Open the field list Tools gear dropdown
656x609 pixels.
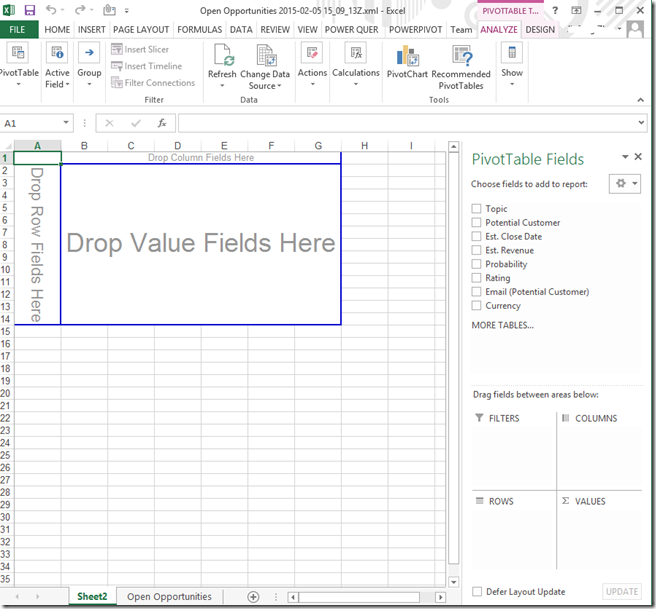tap(625, 183)
